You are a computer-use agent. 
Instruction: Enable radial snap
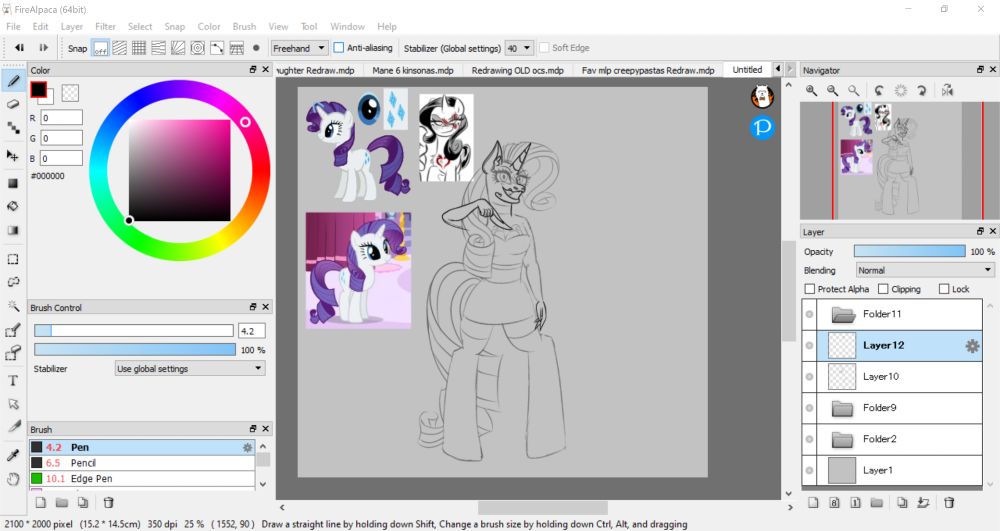(178, 48)
